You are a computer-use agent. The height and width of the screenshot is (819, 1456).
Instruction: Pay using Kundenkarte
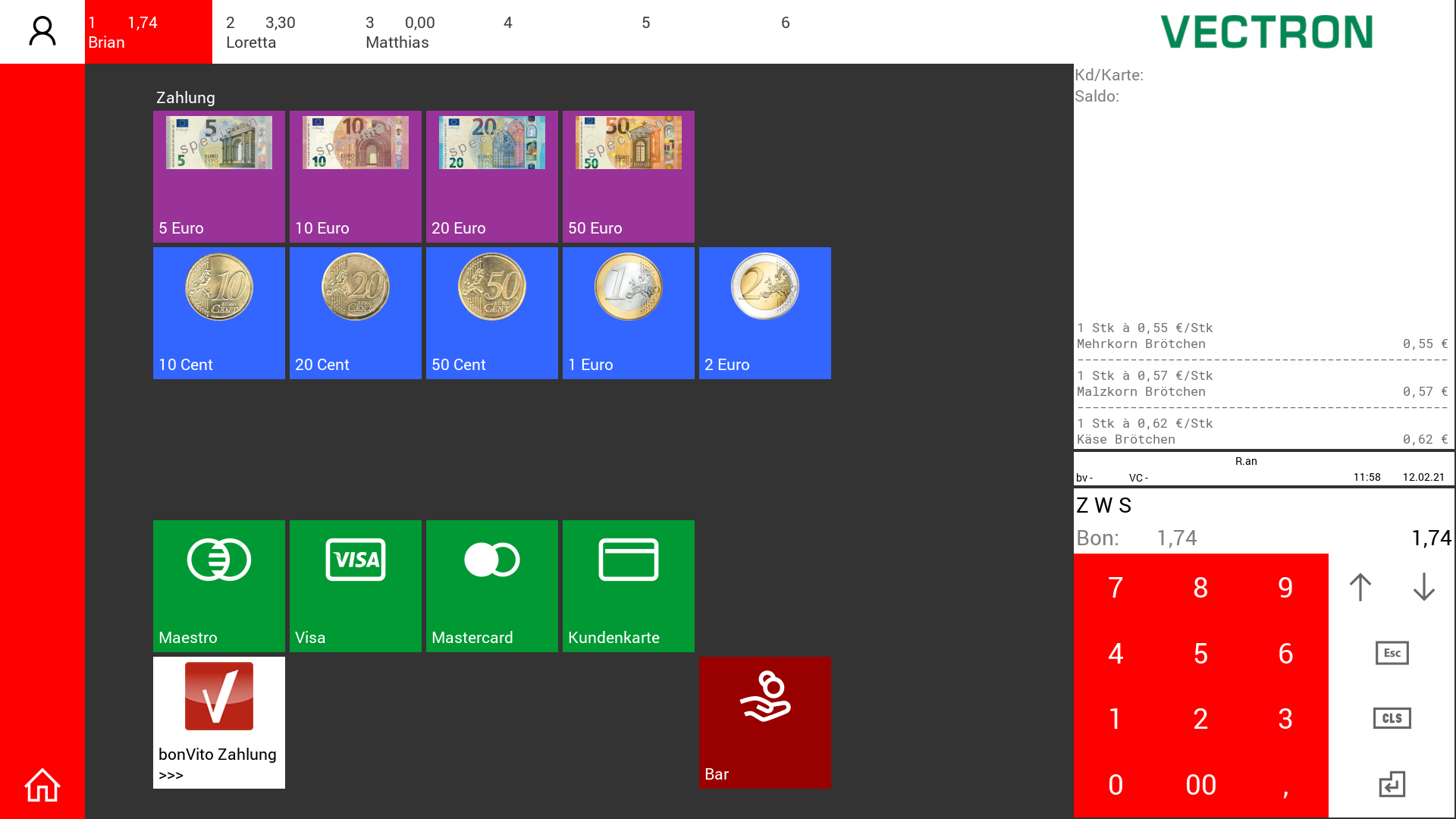click(628, 585)
